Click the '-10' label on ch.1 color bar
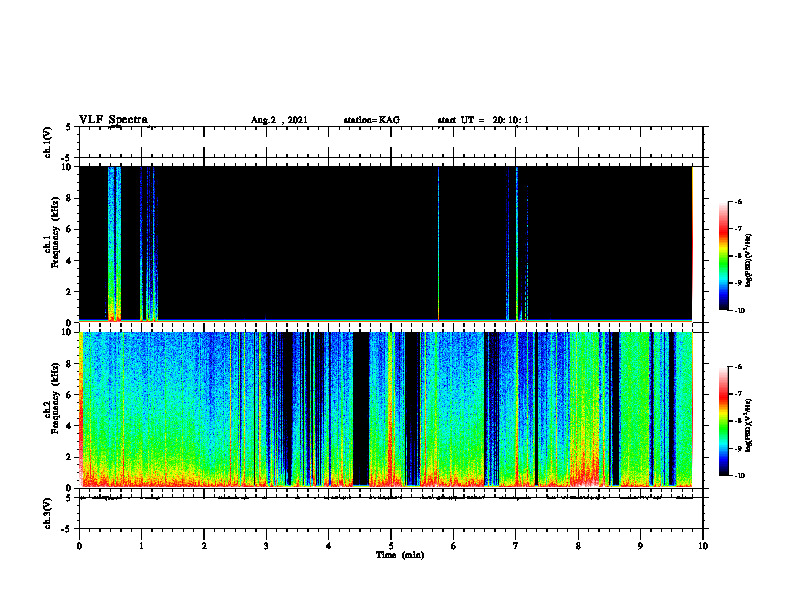The image size is (792, 612). (739, 311)
